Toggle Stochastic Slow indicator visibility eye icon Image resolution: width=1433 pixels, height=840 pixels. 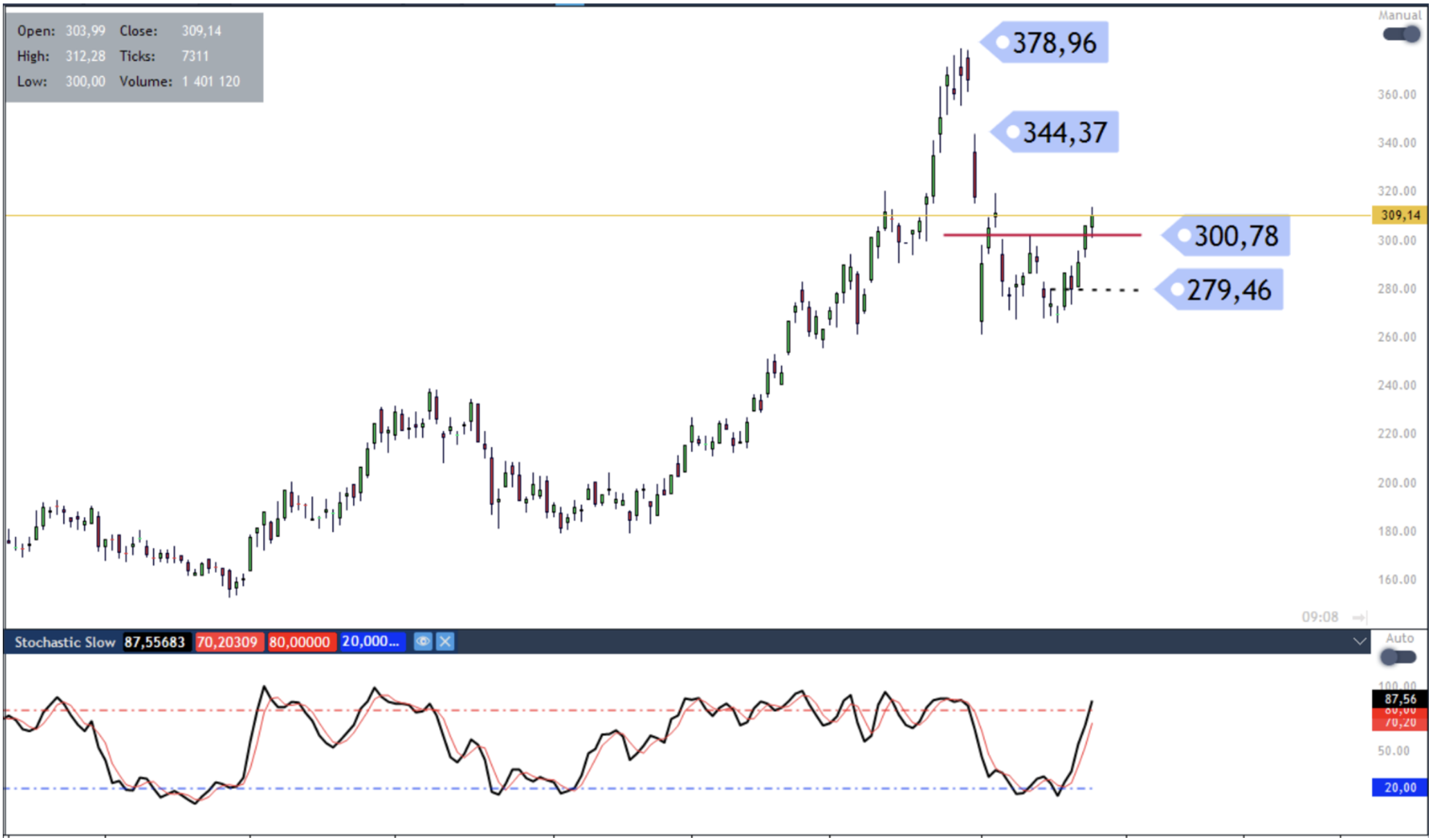422,642
